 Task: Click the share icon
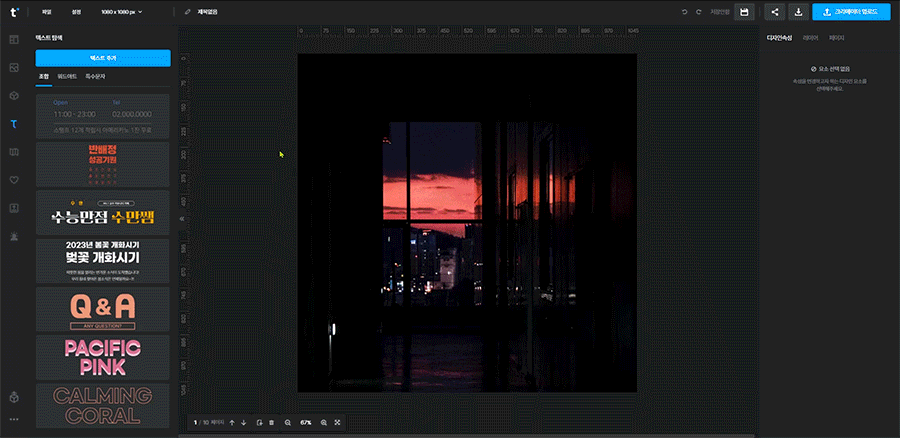pos(773,12)
